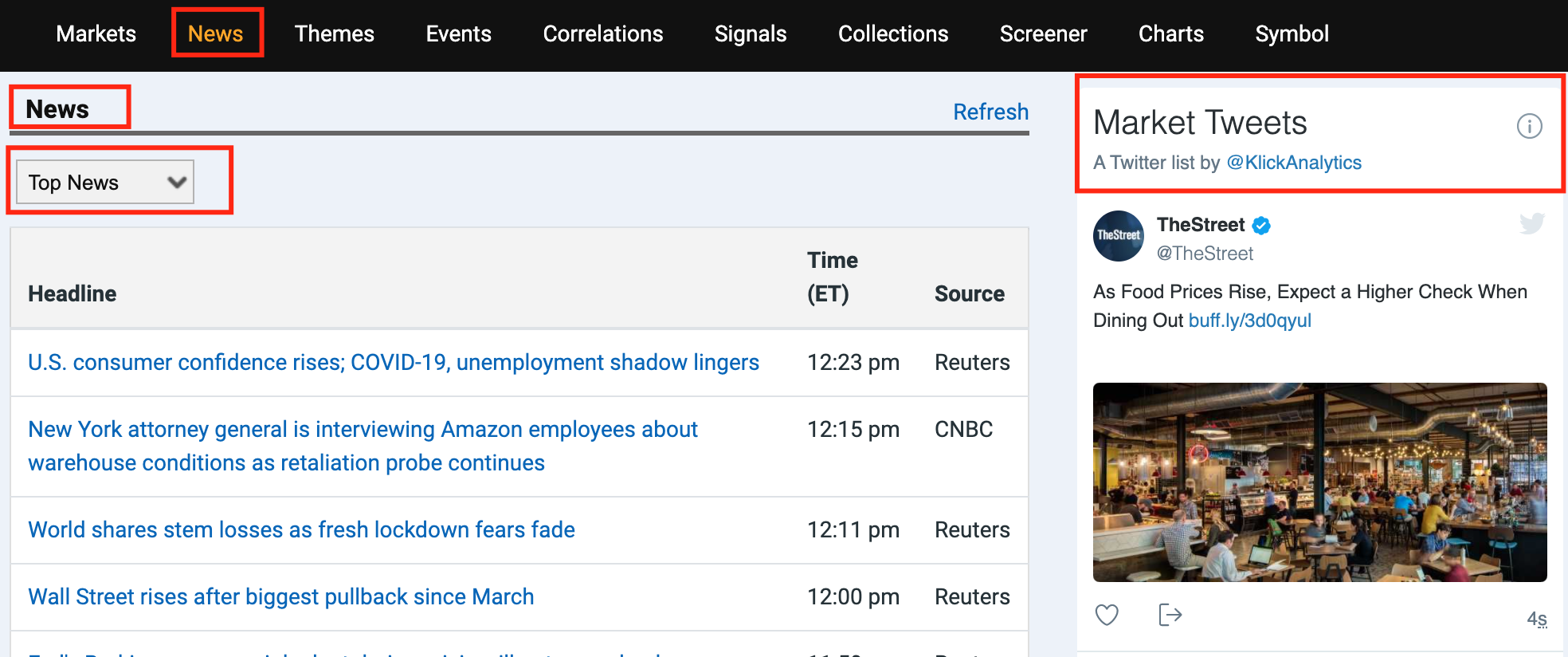Screen dimensions: 1568x657
Task: Click the Refresh link for news
Action: [x=990, y=112]
